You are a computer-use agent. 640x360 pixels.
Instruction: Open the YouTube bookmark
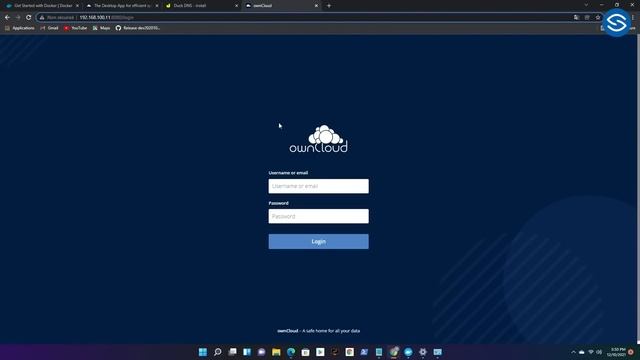click(x=76, y=28)
